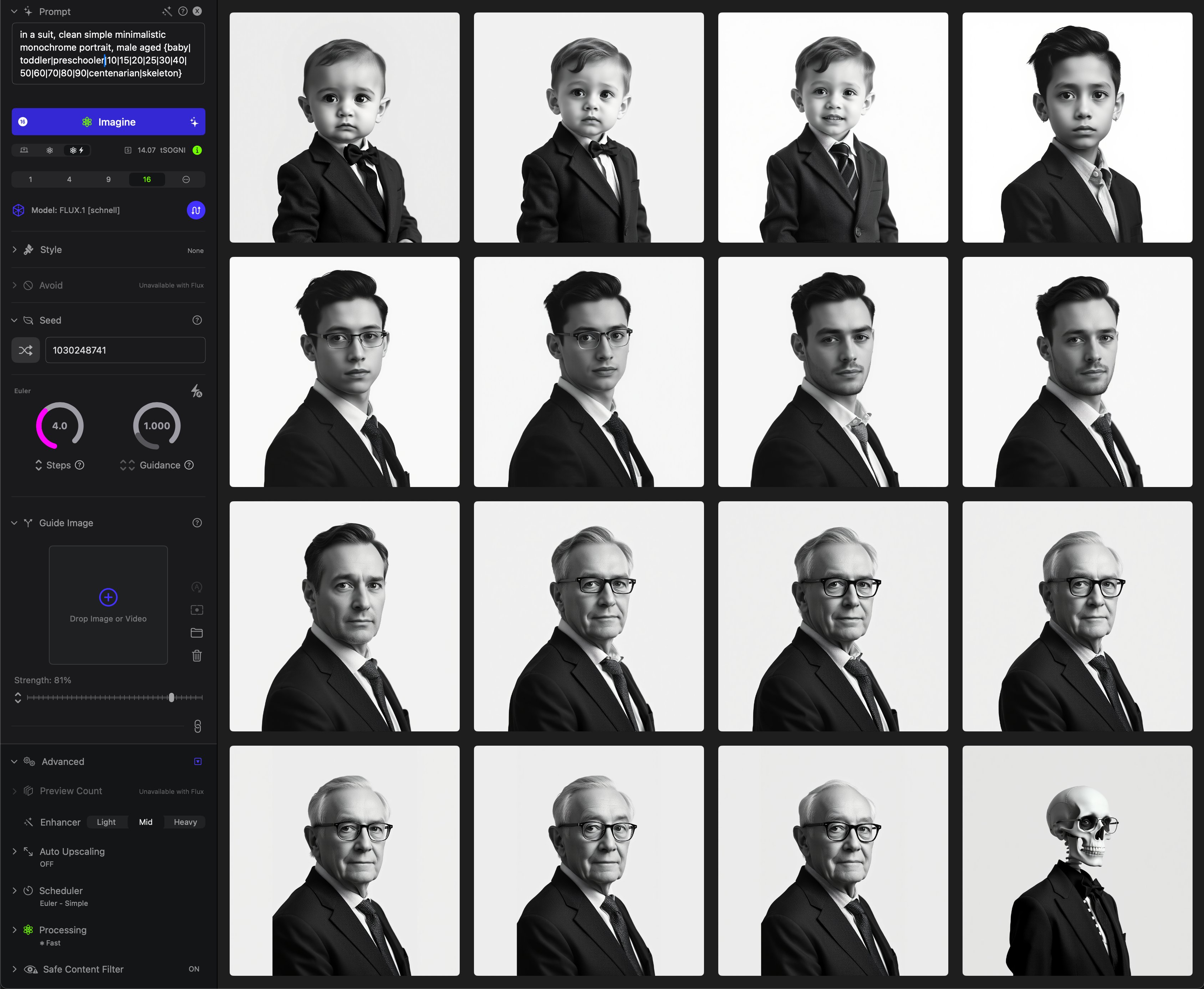1204x989 pixels.
Task: Expand the Style section
Action: click(x=51, y=249)
